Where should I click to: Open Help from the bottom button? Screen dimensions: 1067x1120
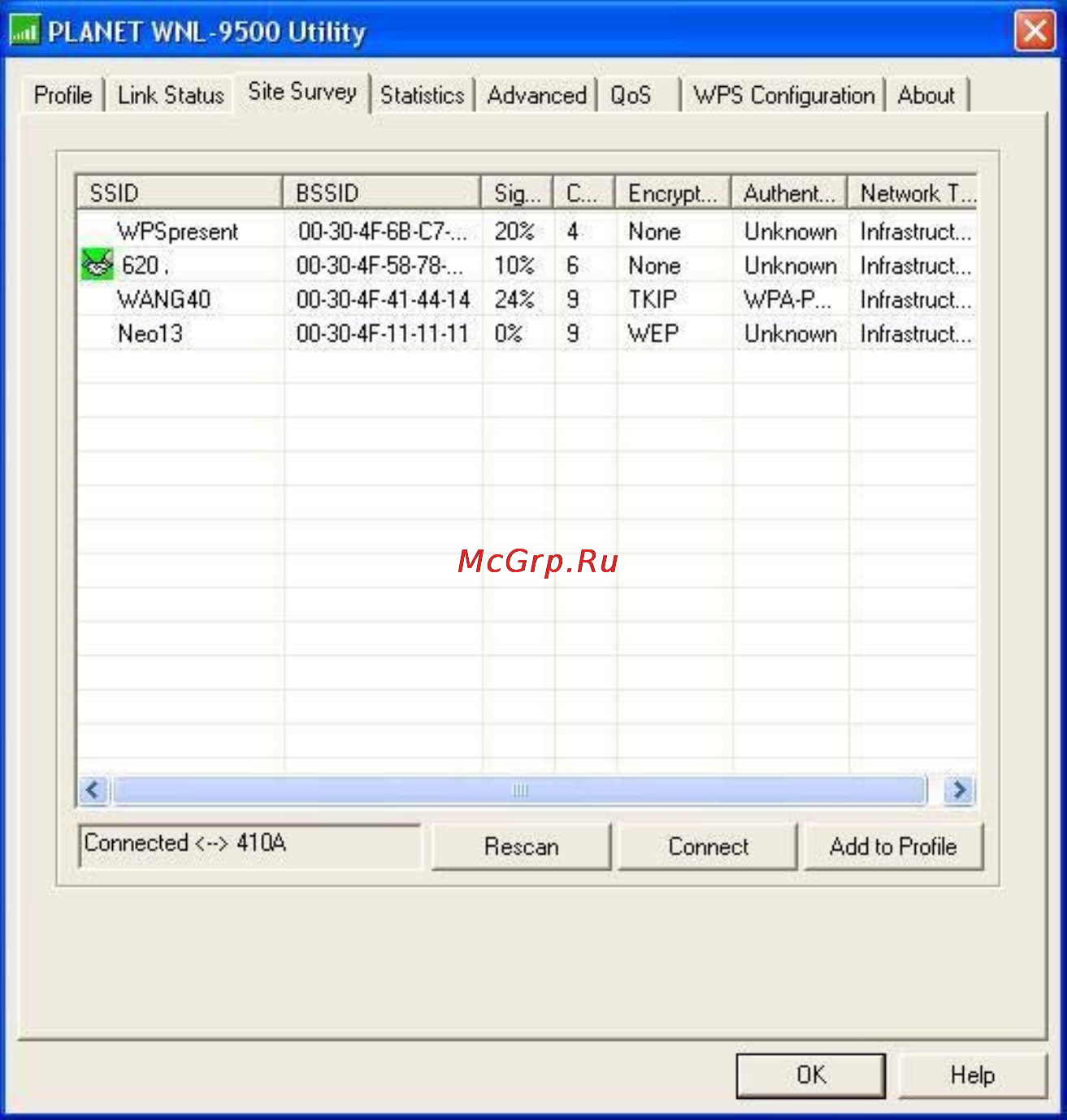tap(972, 1075)
